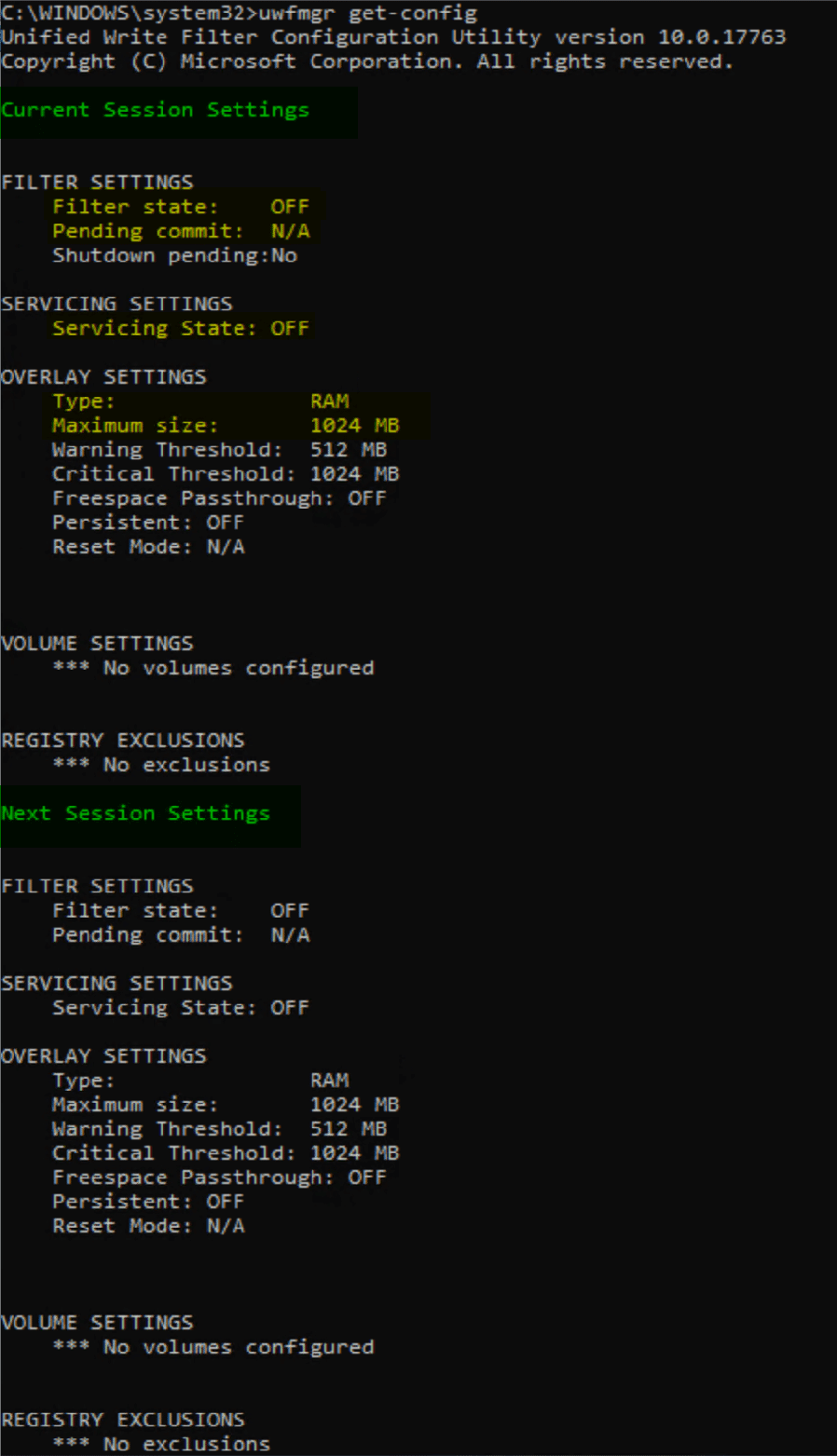Screen dimensions: 837x1456
Task: Click the REGISTRY EXCLUSIONS heading
Action: [x=123, y=740]
